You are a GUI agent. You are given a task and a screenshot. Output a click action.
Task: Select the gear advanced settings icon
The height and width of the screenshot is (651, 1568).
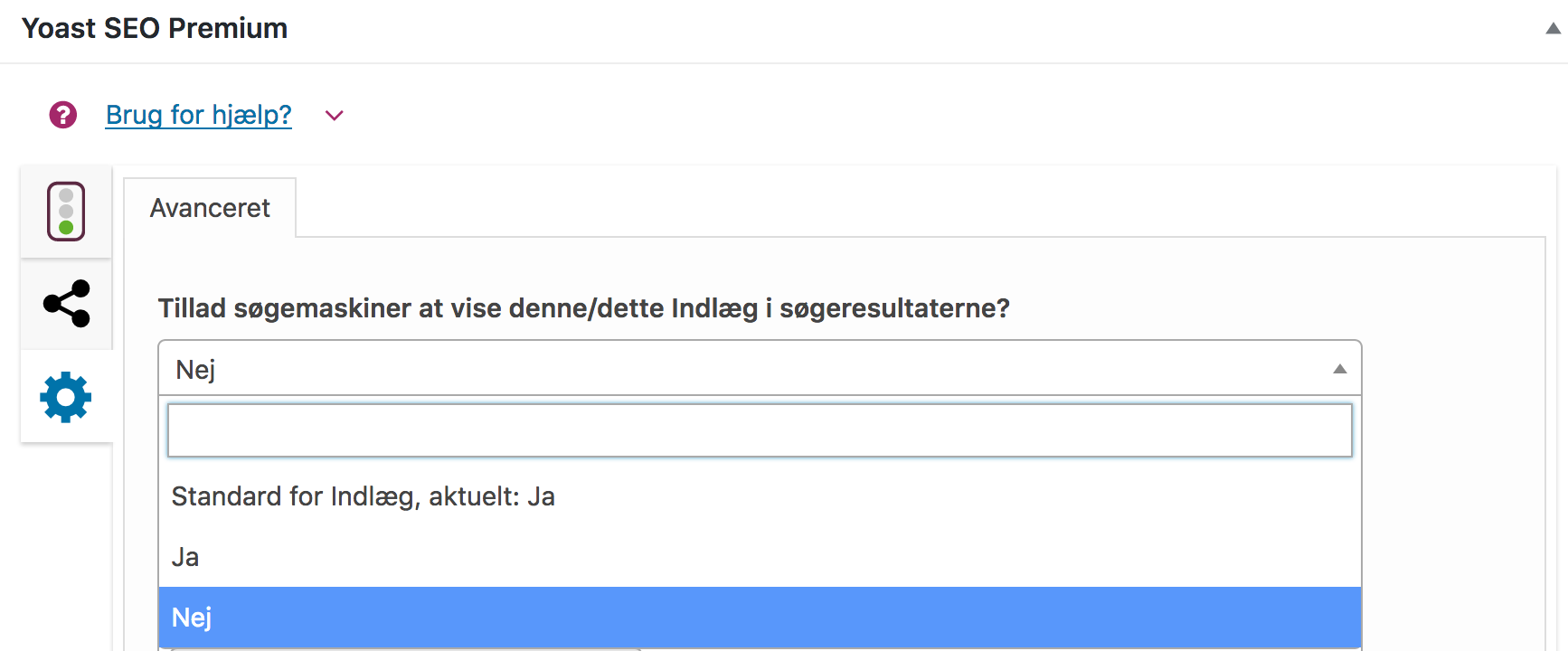(x=66, y=397)
